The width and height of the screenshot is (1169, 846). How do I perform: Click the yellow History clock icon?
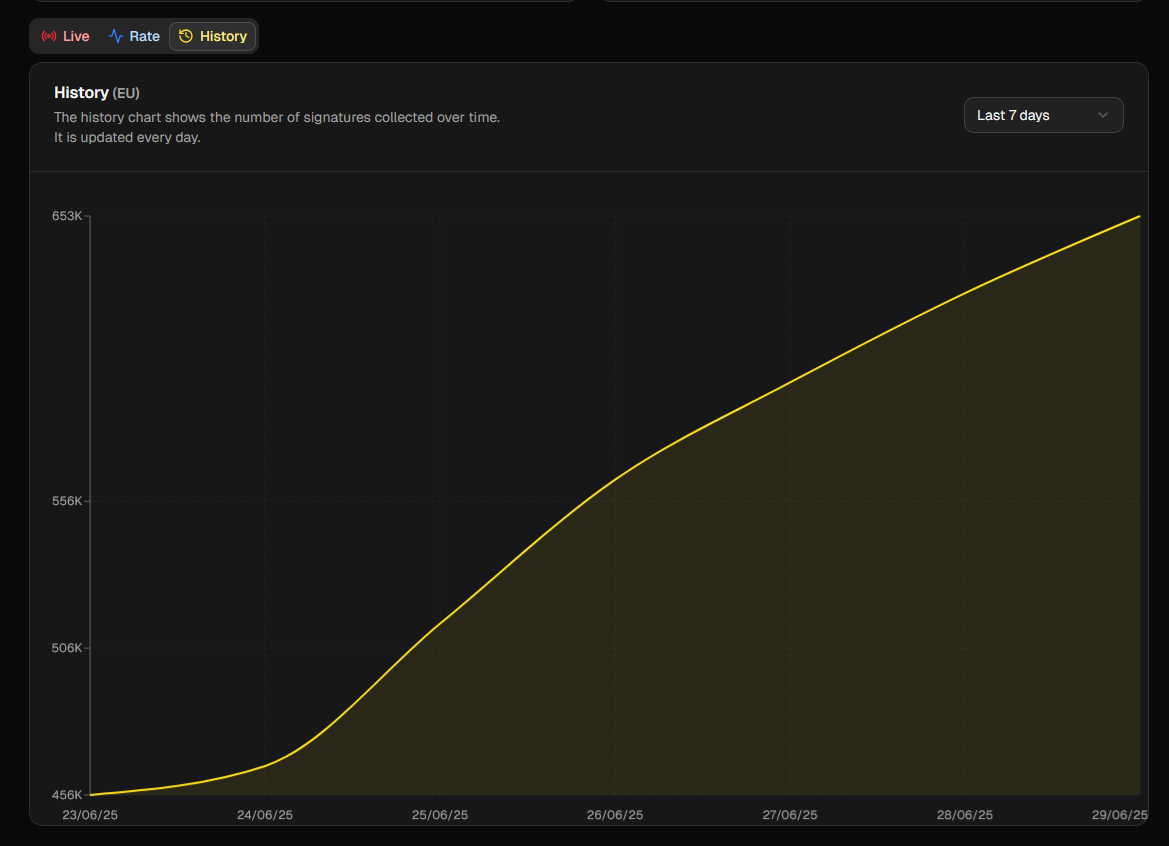click(186, 36)
